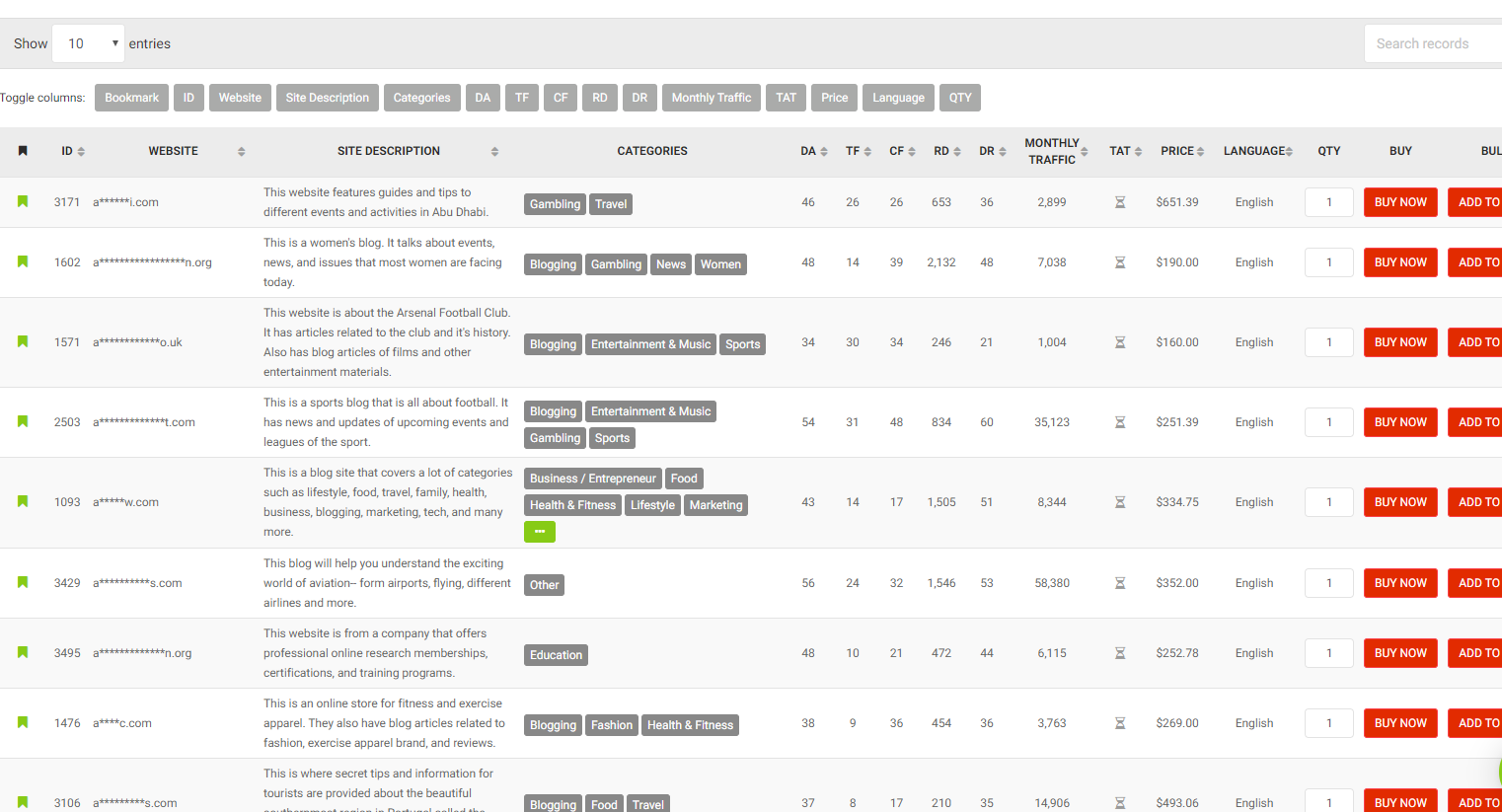Image resolution: width=1502 pixels, height=812 pixels.
Task: Click Women category tag on ID 1602
Action: click(720, 264)
